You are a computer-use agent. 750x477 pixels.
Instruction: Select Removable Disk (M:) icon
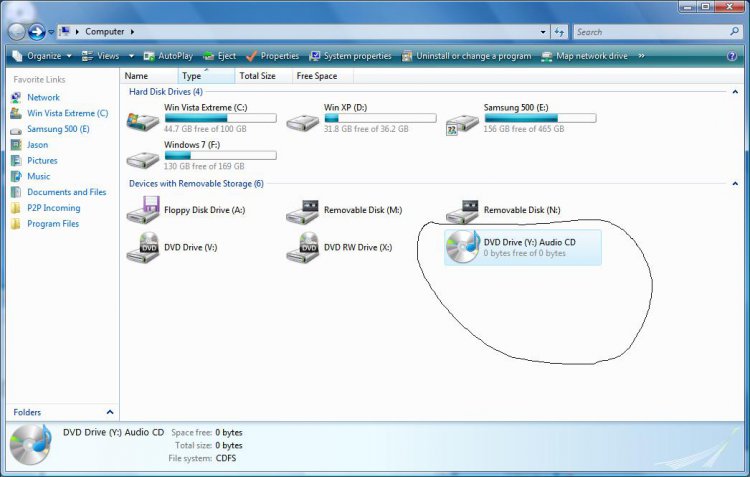click(x=302, y=211)
